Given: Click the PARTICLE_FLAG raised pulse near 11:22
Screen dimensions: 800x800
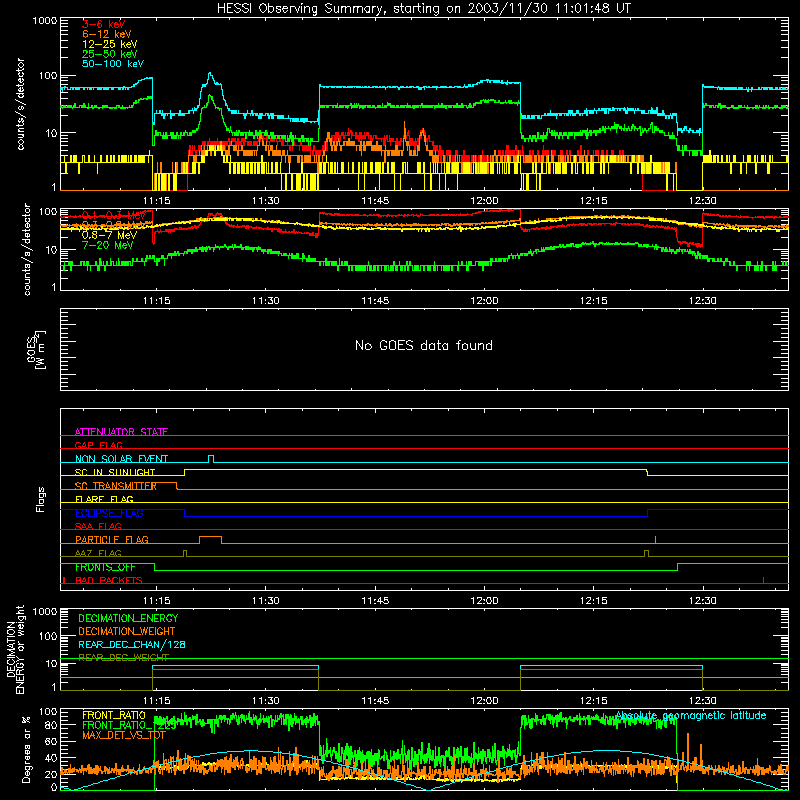Looking at the screenshot, I should 210,539.
